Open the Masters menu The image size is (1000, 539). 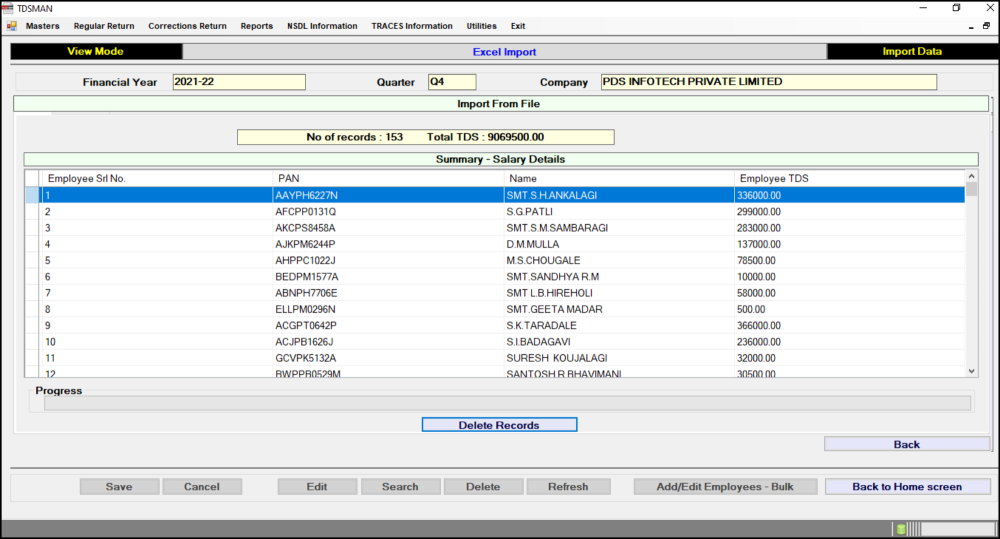click(x=43, y=26)
